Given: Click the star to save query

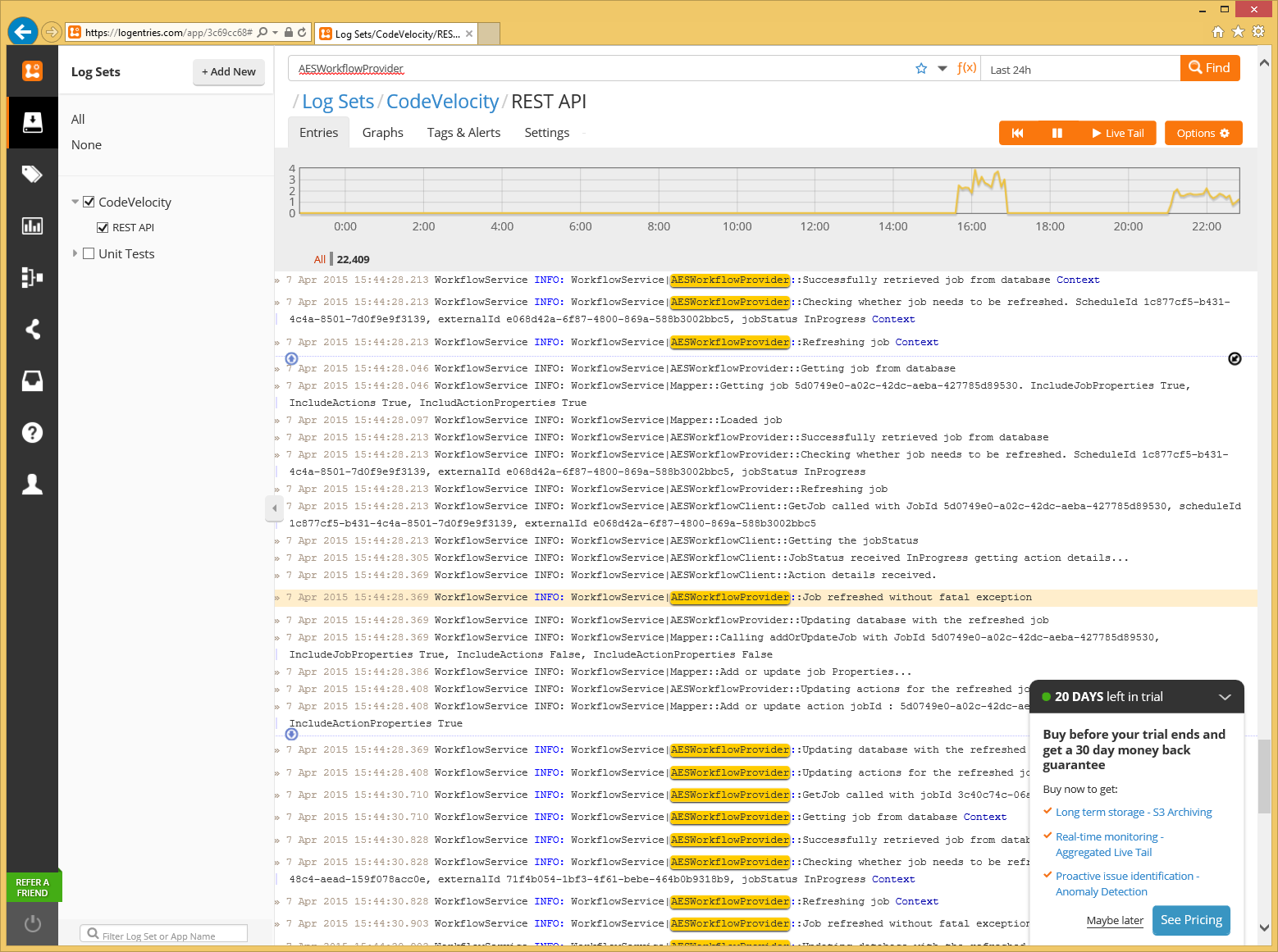Looking at the screenshot, I should pyautogui.click(x=921, y=69).
